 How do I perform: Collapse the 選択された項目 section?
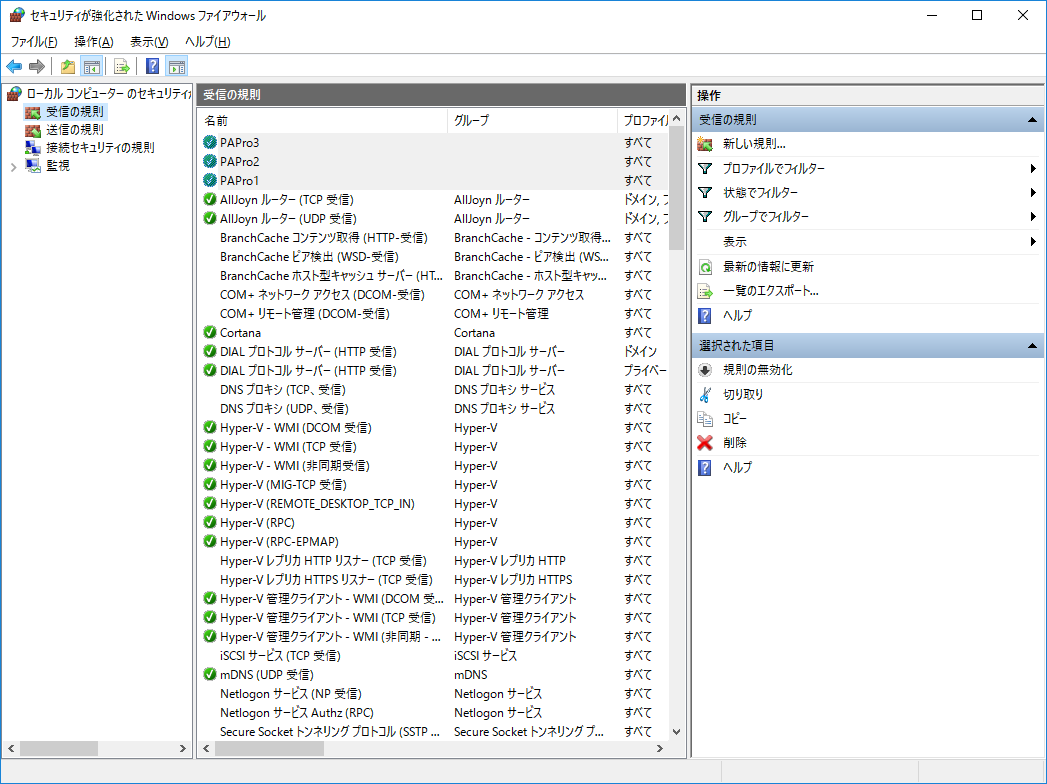point(1031,346)
